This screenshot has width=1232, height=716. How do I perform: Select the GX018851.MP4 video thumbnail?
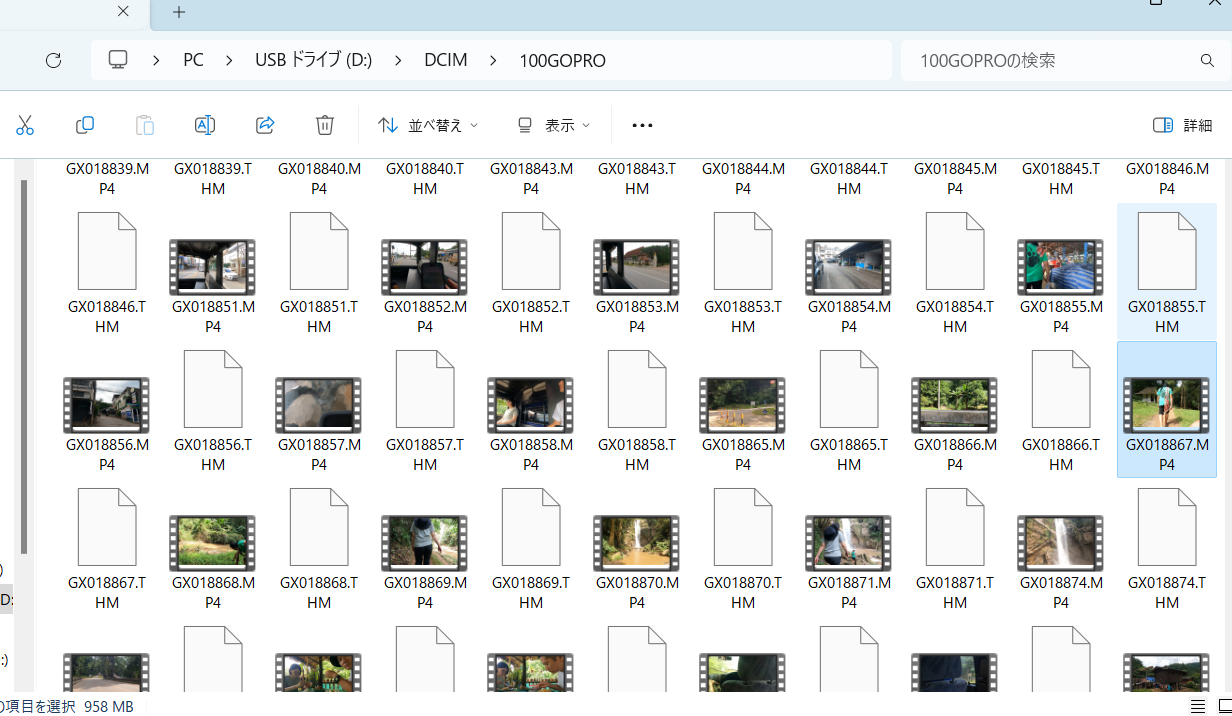[213, 266]
